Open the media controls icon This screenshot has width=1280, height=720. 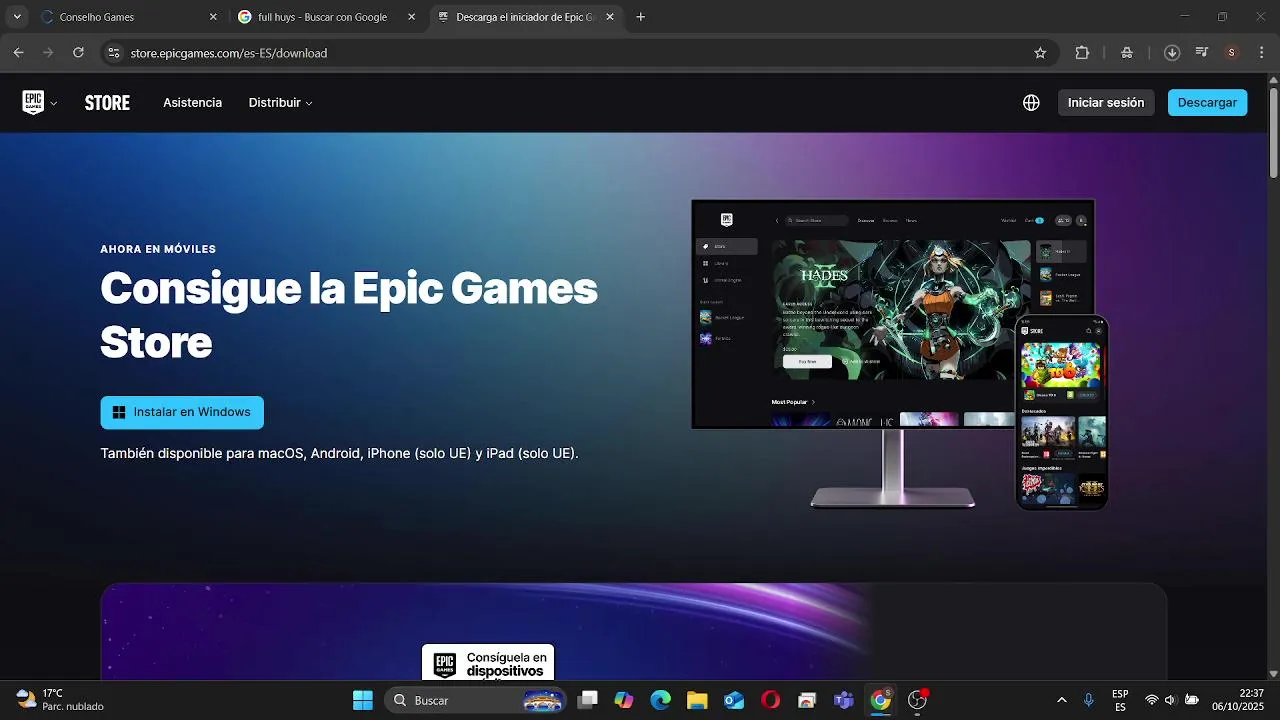[x=1202, y=53]
